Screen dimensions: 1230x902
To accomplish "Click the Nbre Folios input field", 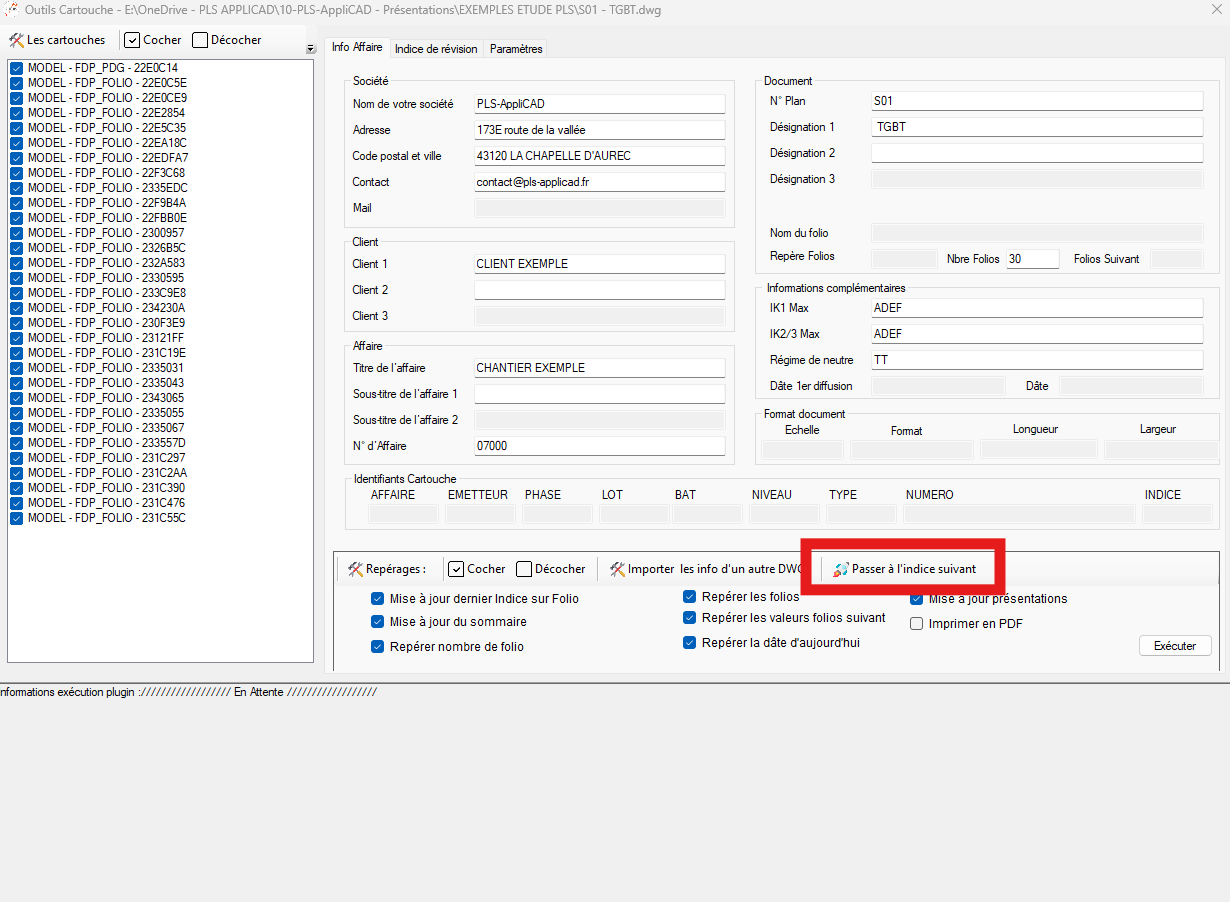I will pyautogui.click(x=1032, y=258).
